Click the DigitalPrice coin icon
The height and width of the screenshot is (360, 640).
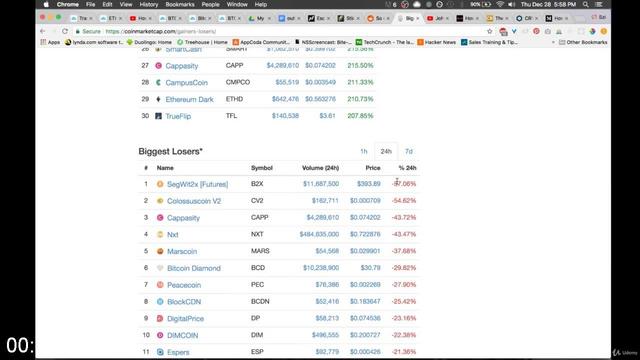coord(160,318)
